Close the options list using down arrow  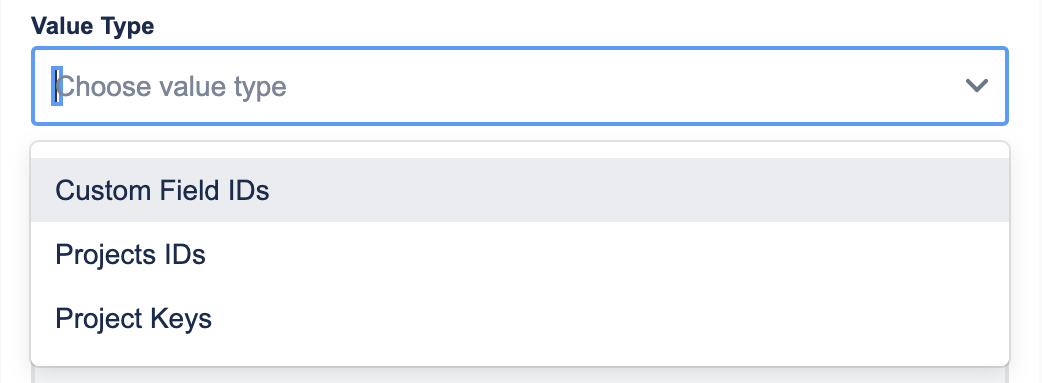tap(976, 86)
